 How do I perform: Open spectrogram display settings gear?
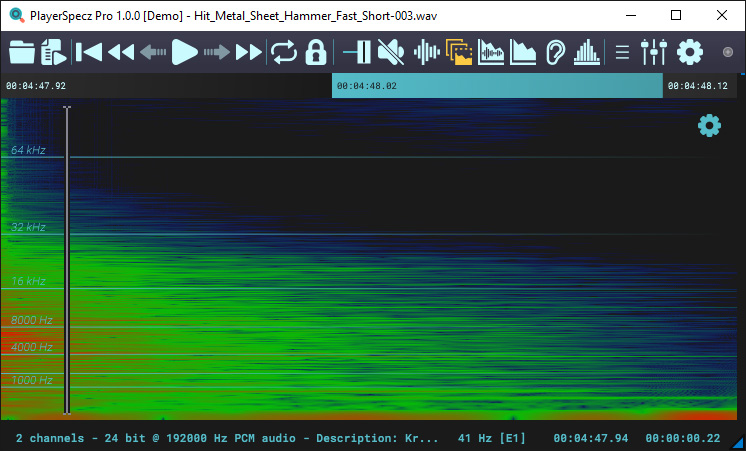tap(709, 125)
